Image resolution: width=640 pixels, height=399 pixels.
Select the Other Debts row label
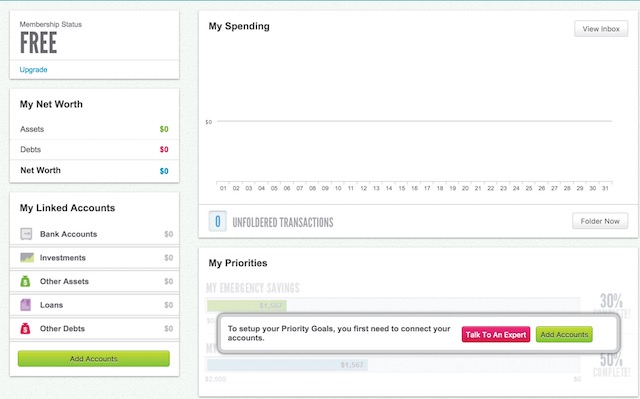click(x=62, y=328)
